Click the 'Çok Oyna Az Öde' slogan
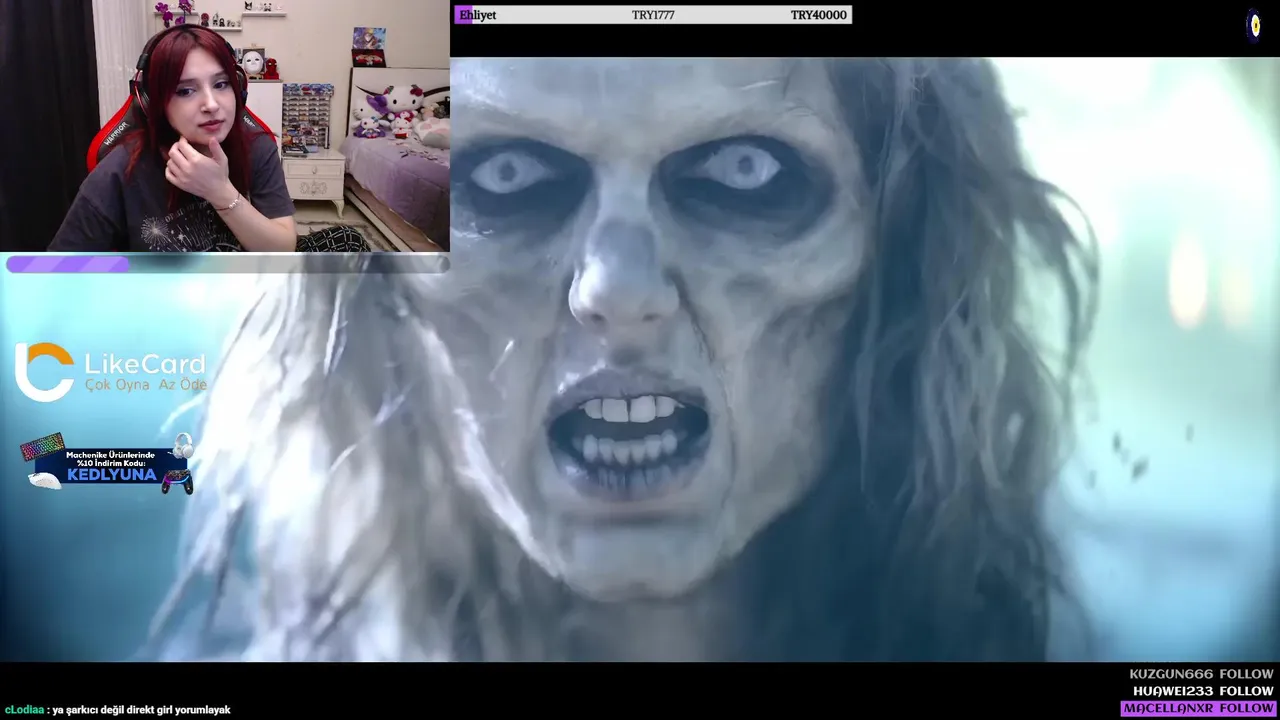The image size is (1280, 720). pyautogui.click(x=146, y=385)
